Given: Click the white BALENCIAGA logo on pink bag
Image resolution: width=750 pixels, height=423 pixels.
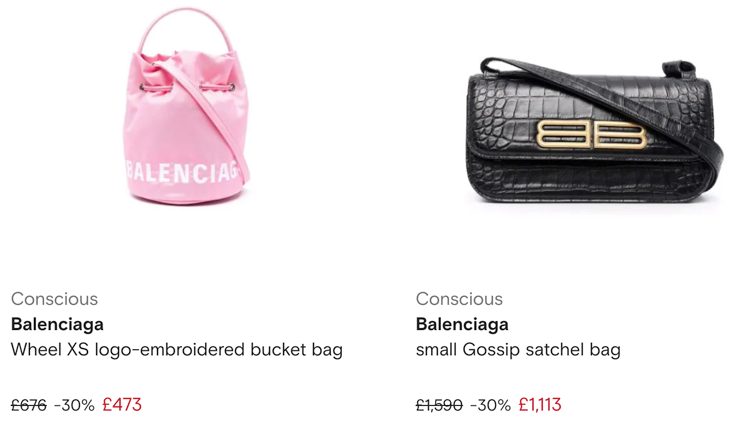Looking at the screenshot, I should pos(182,171).
